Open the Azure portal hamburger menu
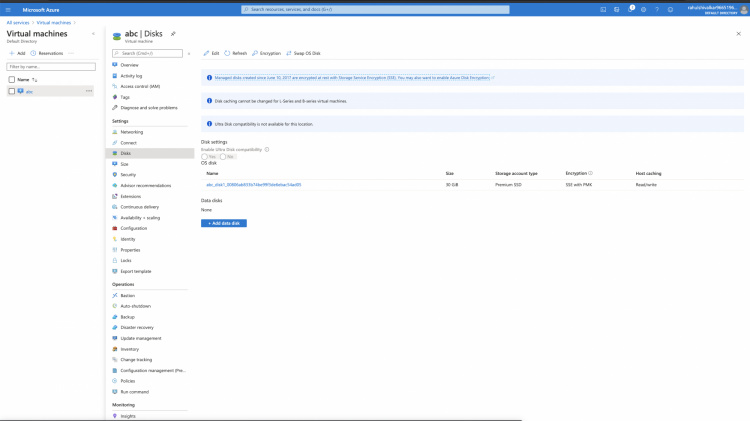This screenshot has height=421, width=750. coord(10,9)
